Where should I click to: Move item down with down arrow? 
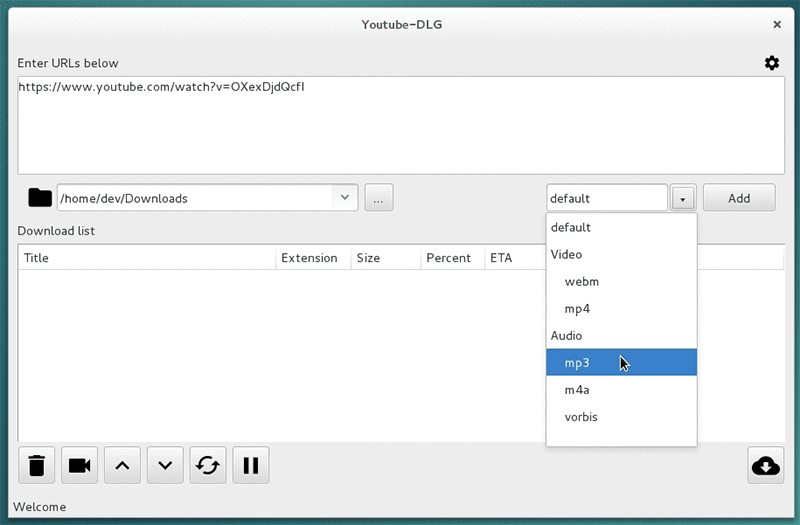(x=165, y=465)
